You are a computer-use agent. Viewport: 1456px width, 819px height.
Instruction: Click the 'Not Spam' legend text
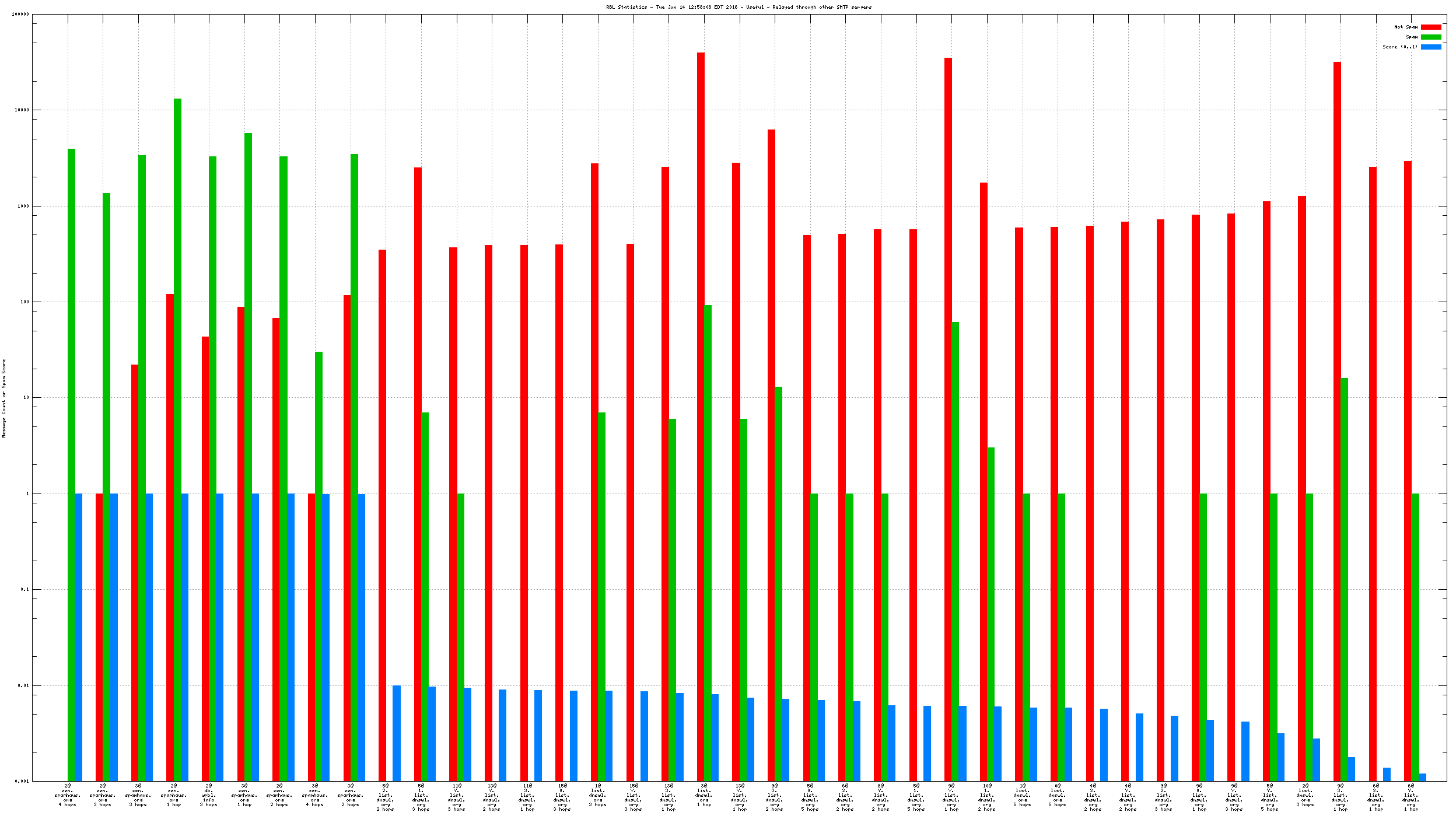(1406, 27)
